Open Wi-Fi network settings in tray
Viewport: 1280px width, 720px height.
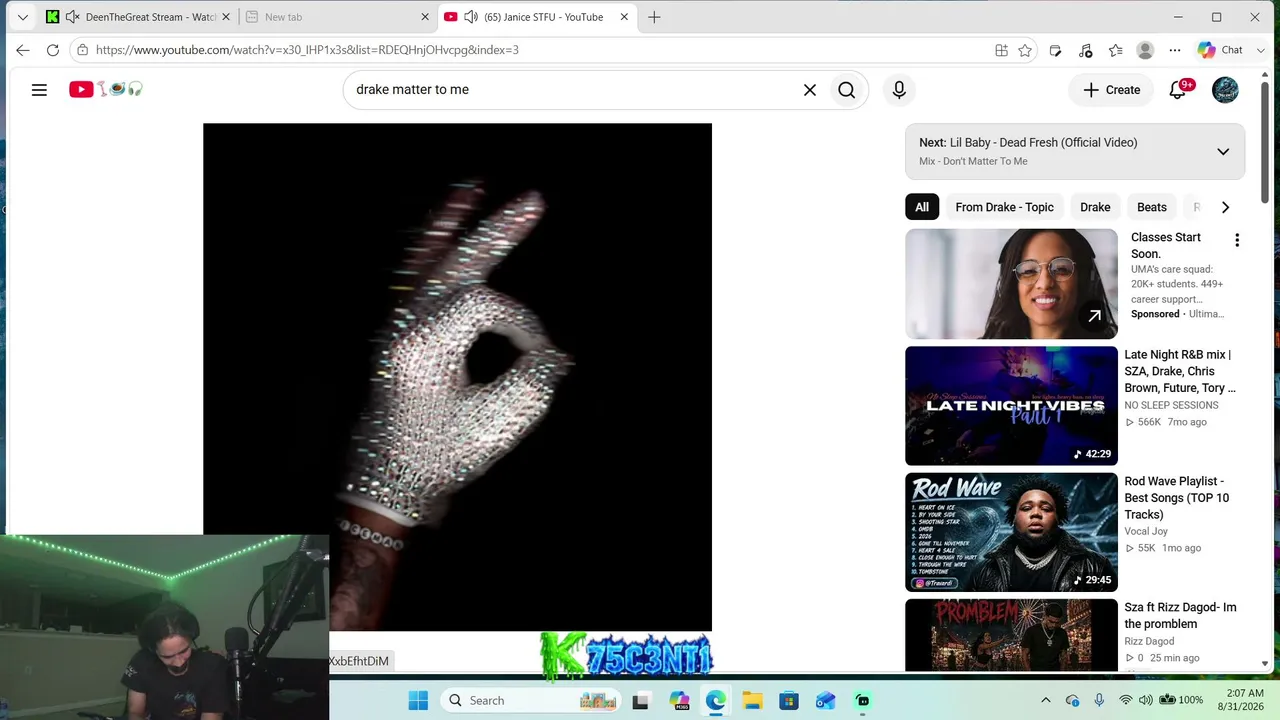click(1126, 700)
